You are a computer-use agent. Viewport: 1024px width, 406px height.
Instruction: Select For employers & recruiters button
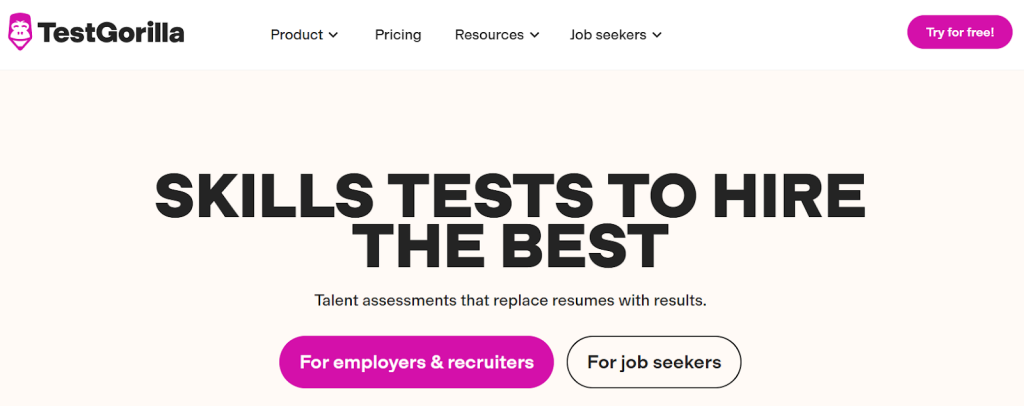[x=416, y=362]
